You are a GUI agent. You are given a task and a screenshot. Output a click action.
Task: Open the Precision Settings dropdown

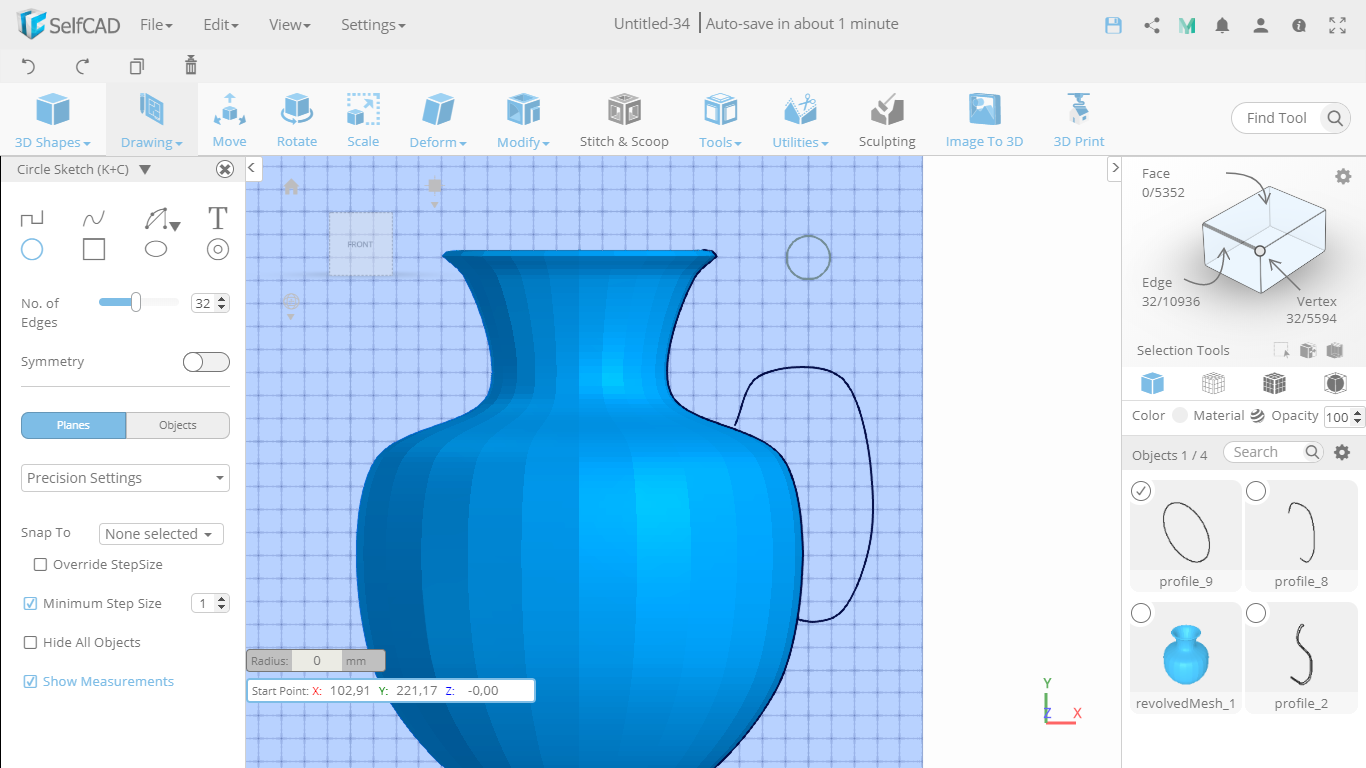click(x=125, y=478)
